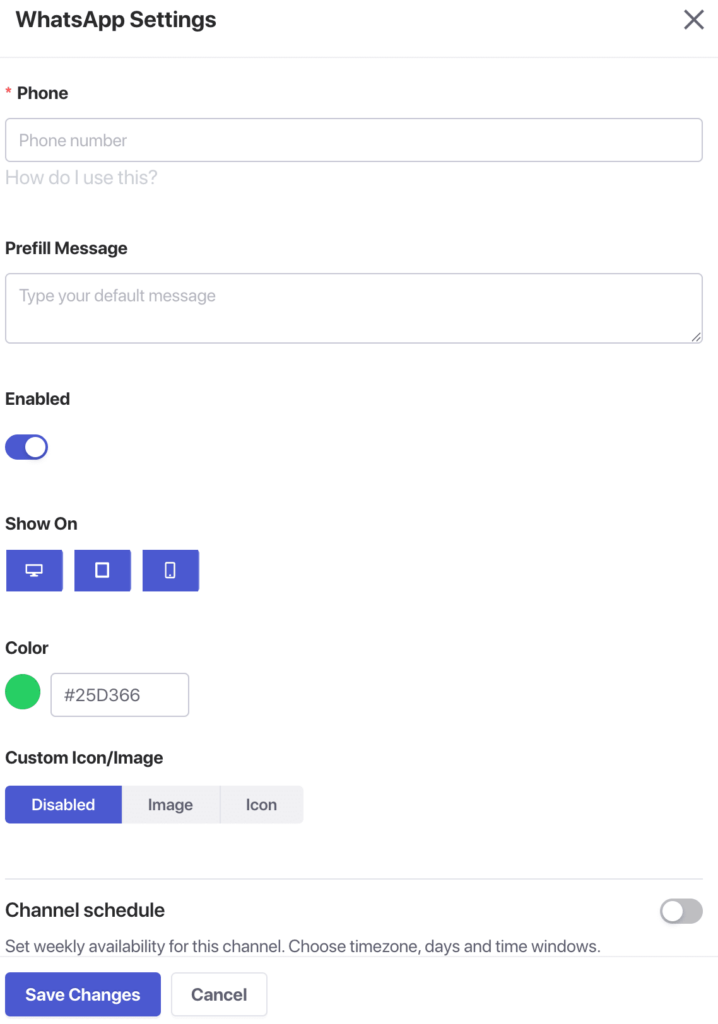Toggle tablet visibility under Show On

coord(102,570)
